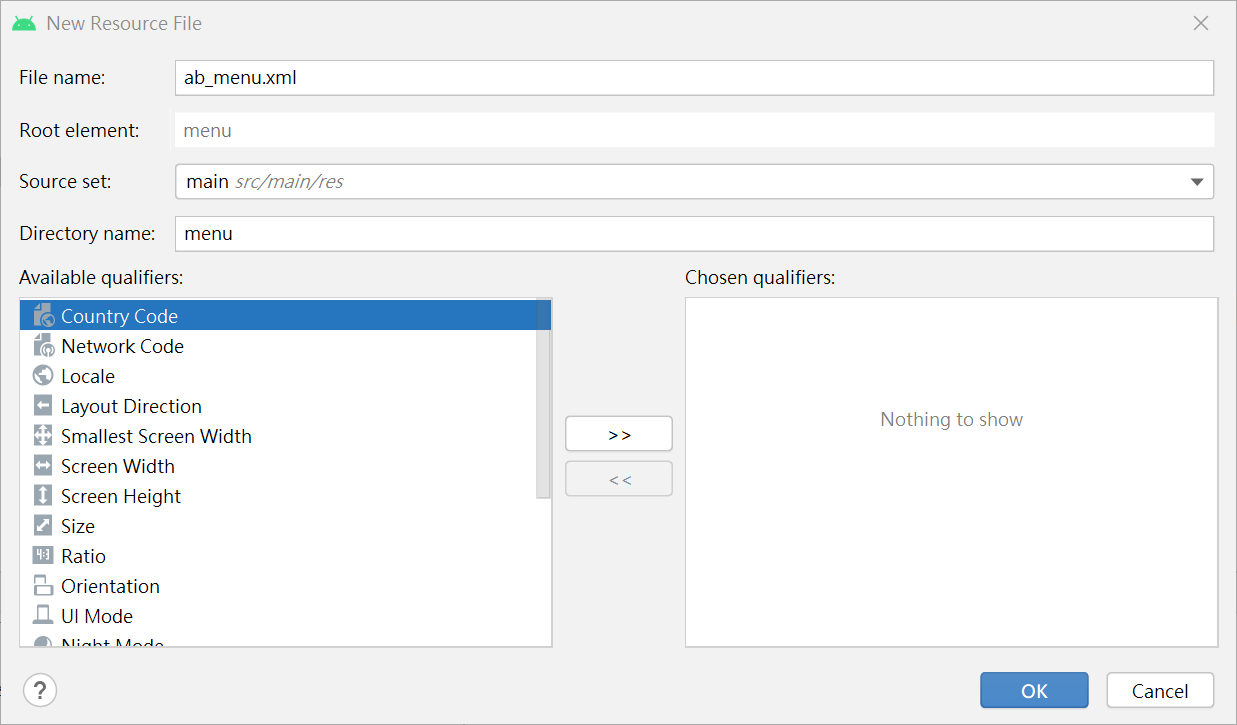Click the Network Code qualifier icon

pos(42,345)
